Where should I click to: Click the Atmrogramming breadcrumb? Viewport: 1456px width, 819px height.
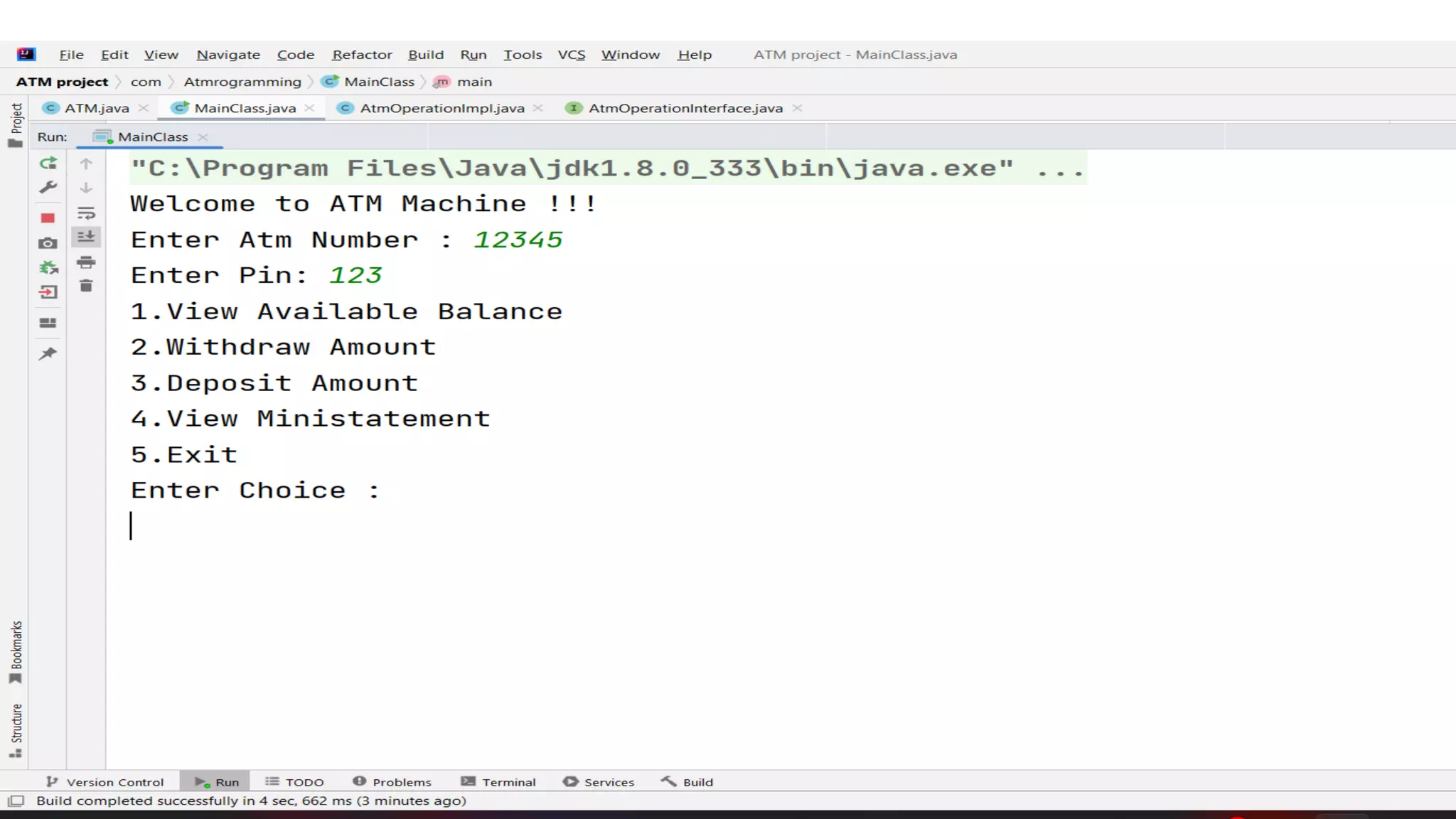242,82
